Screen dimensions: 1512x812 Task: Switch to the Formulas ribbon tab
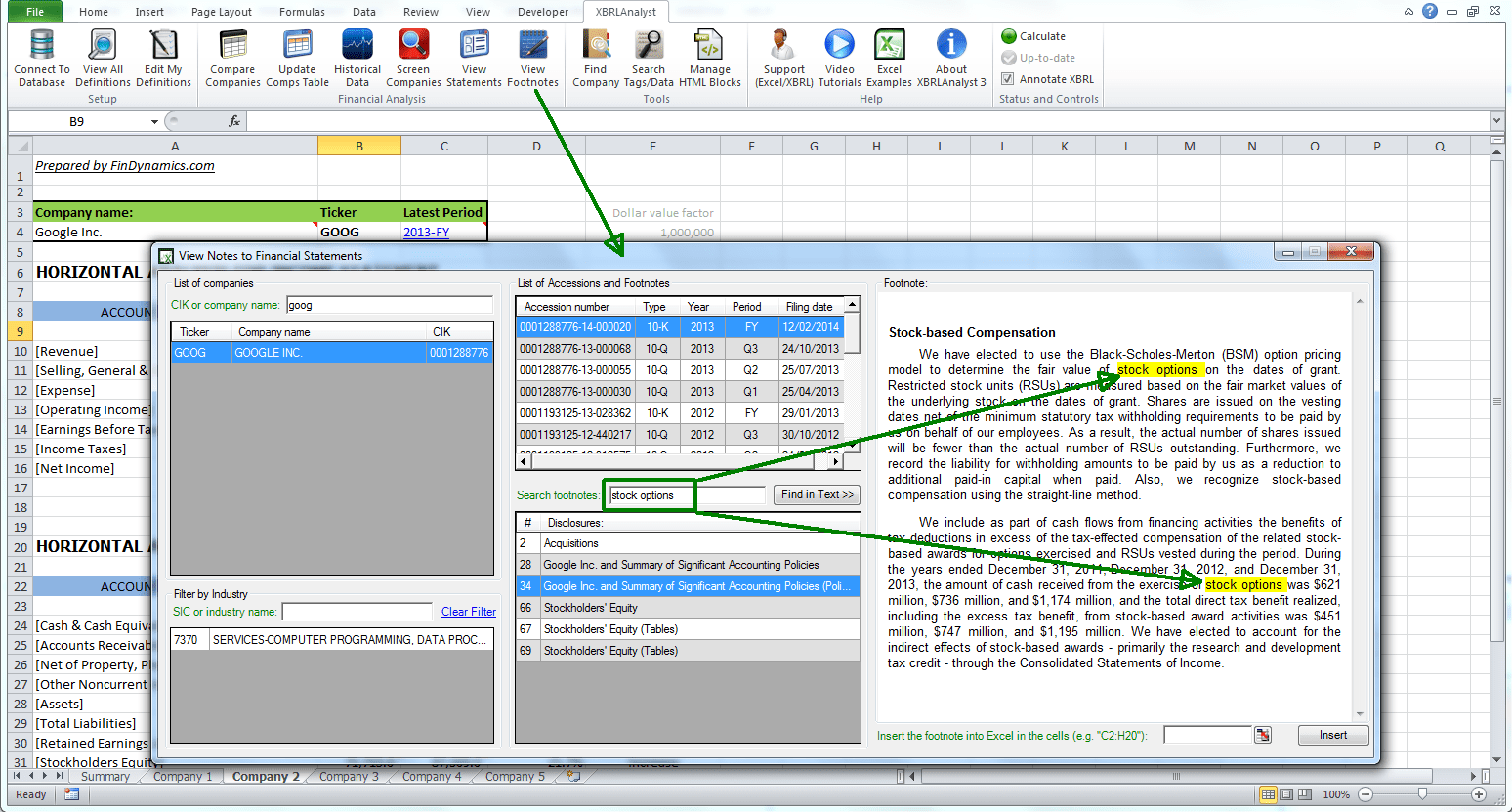301,12
